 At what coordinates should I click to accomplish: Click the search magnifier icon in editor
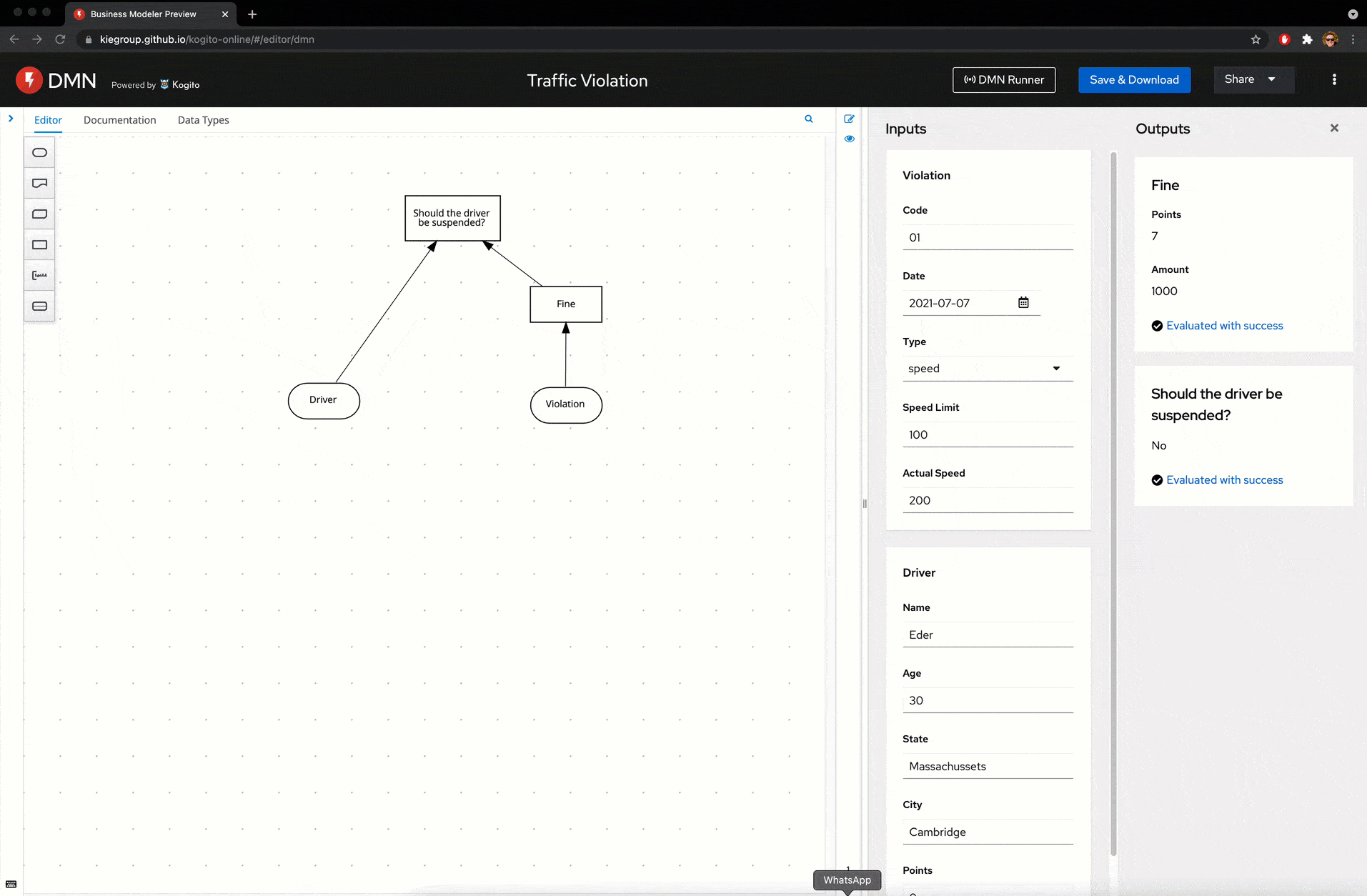pyautogui.click(x=809, y=119)
